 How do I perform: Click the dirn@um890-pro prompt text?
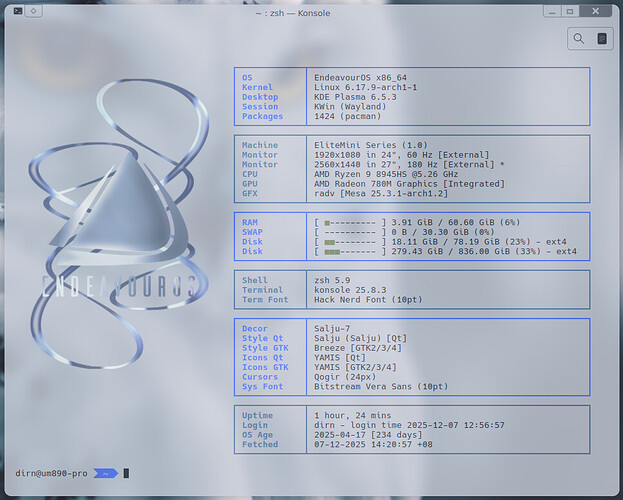point(52,473)
